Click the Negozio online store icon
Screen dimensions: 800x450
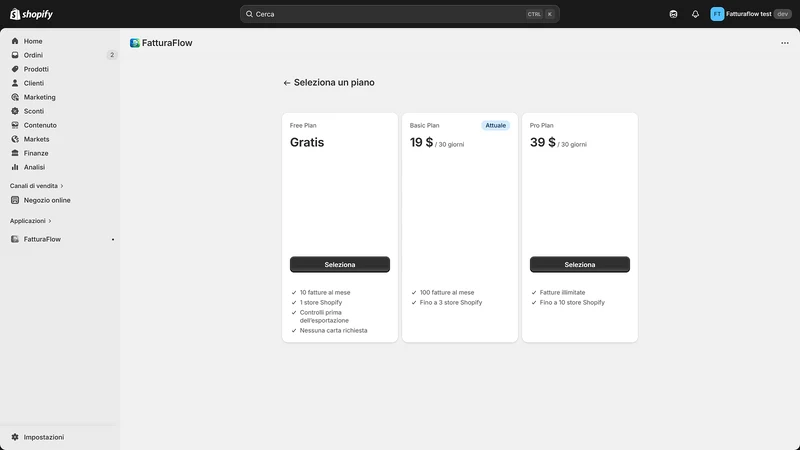point(15,200)
